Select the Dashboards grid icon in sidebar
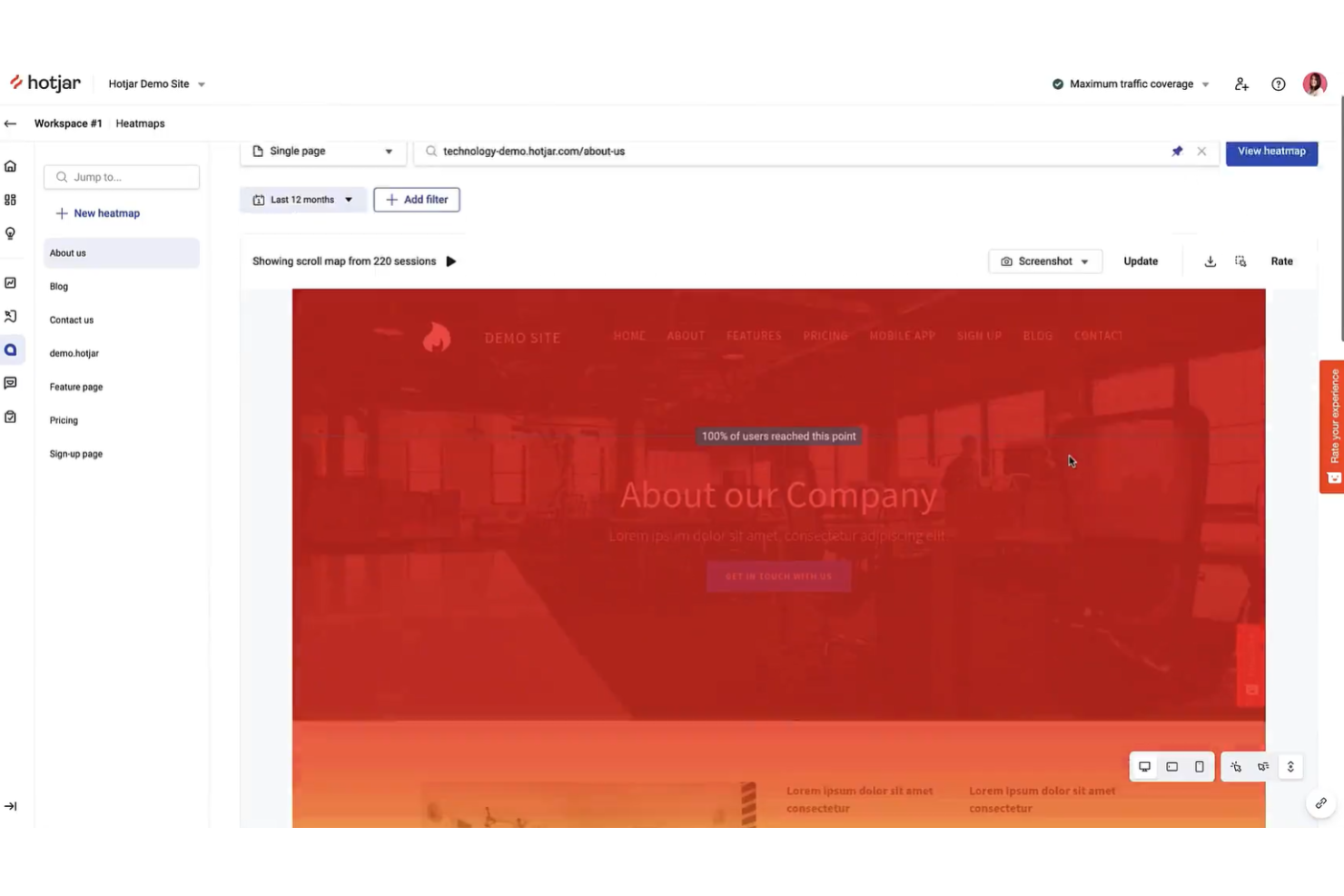 (10, 199)
